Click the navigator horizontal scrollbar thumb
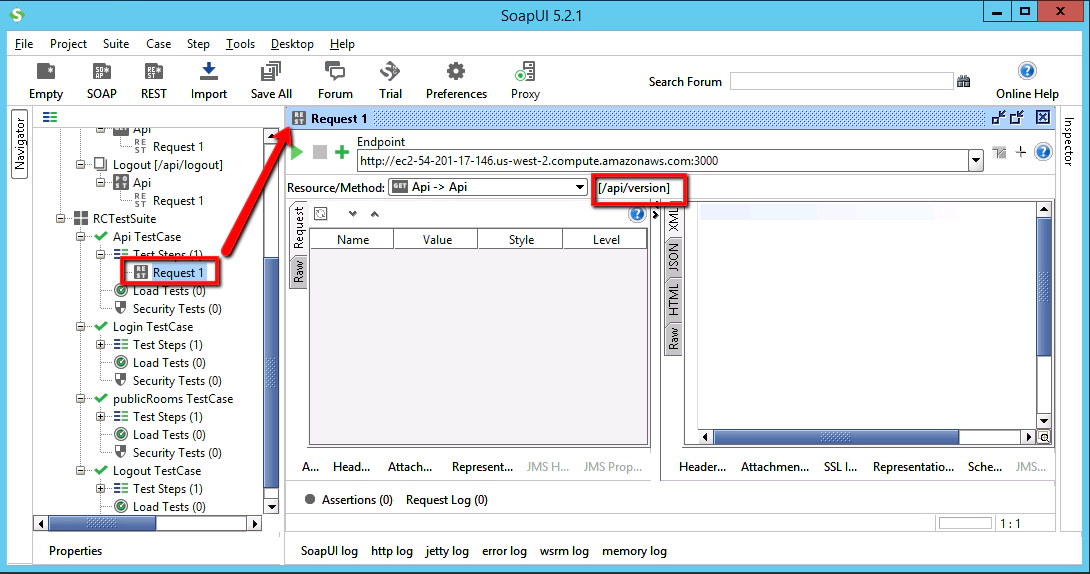1090x574 pixels. (x=102, y=523)
